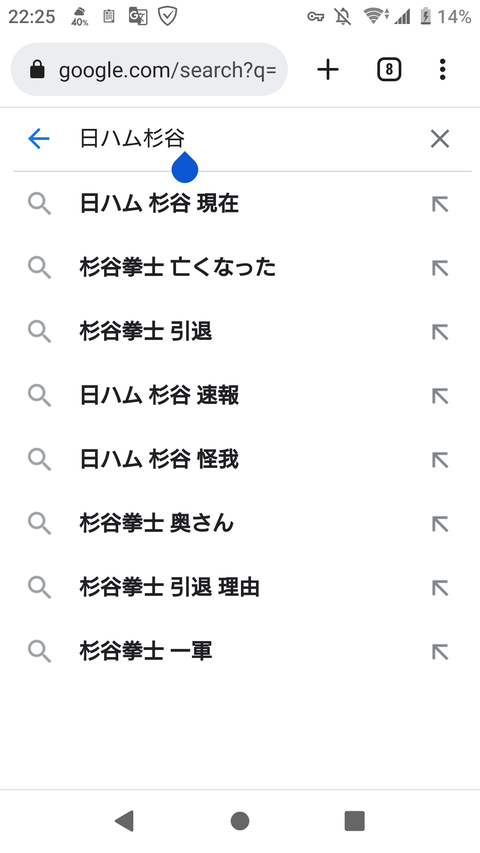The height and width of the screenshot is (853, 480).
Task: Open the tab switcher showing 8 tabs
Action: click(389, 70)
